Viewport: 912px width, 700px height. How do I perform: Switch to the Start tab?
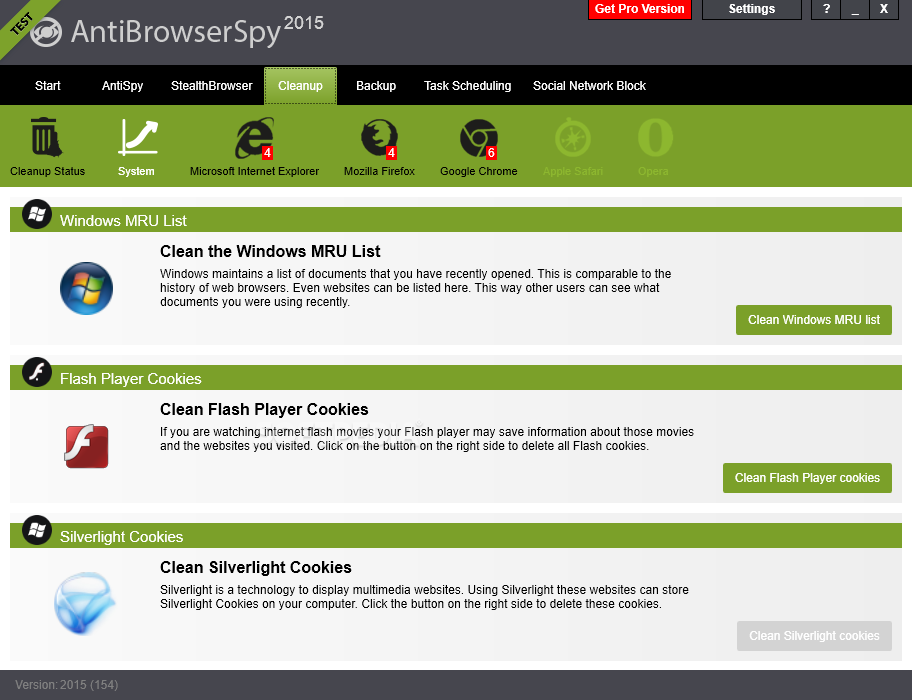click(x=48, y=85)
